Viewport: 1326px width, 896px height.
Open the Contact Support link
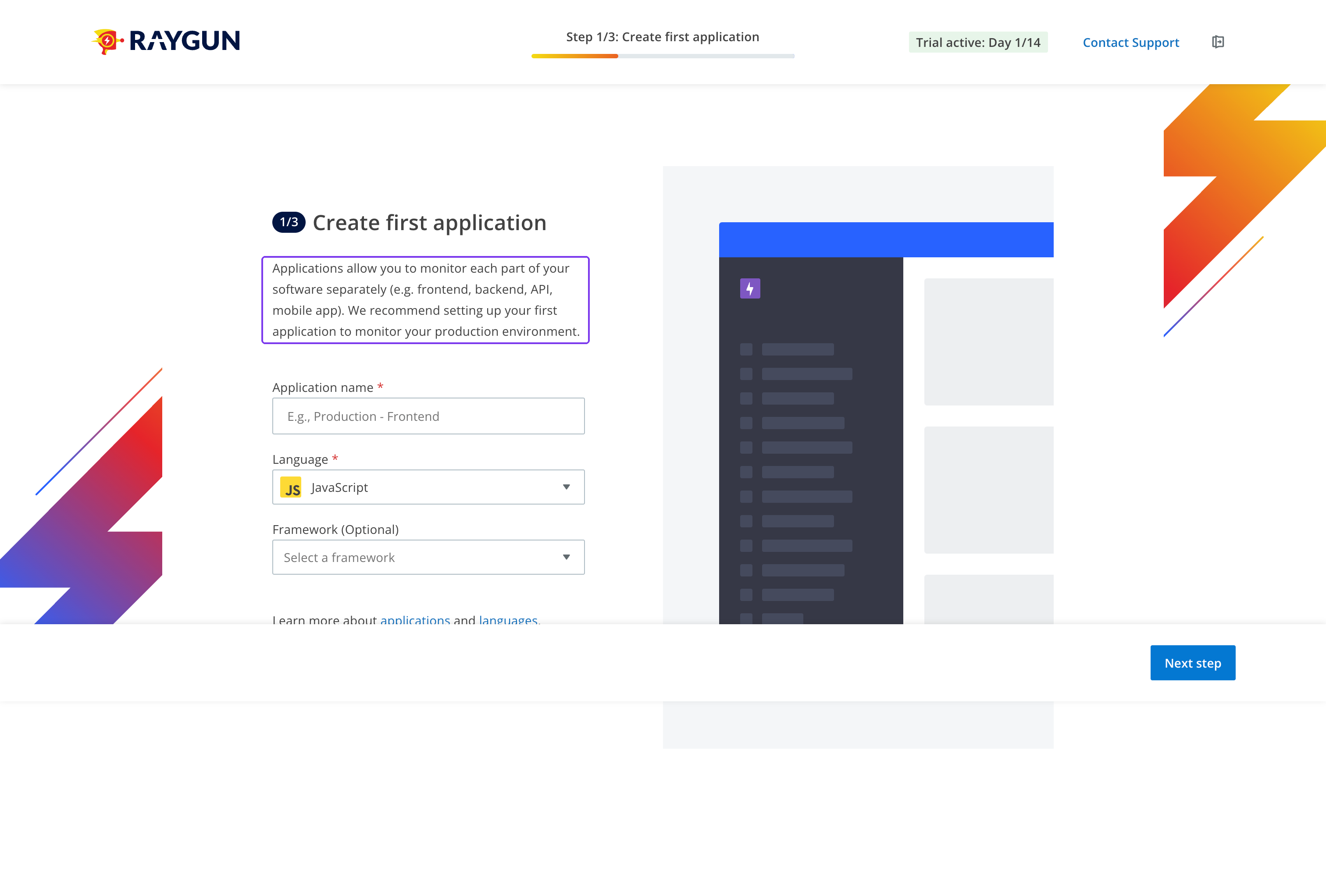(x=1130, y=42)
